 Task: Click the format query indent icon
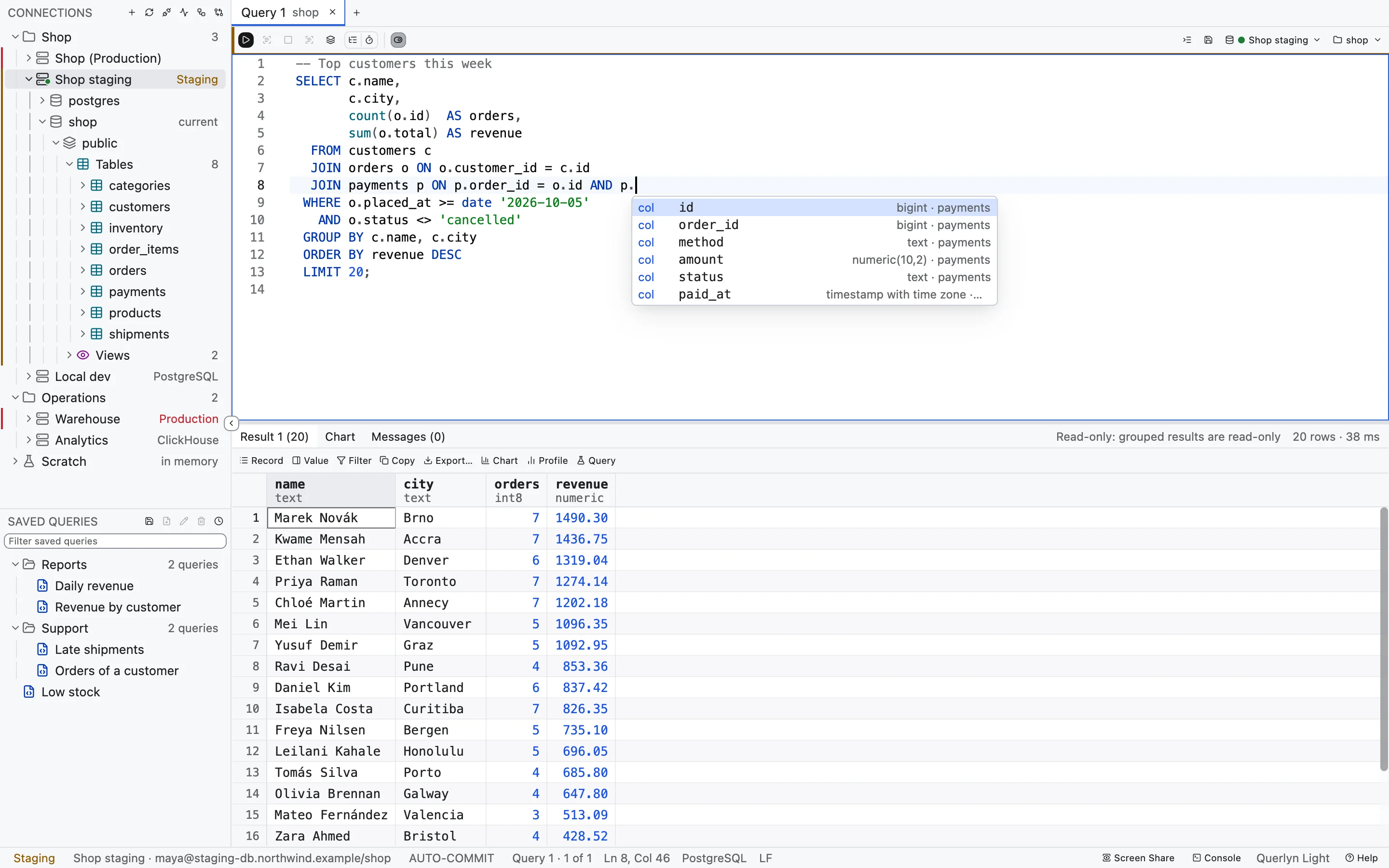pos(1187,40)
